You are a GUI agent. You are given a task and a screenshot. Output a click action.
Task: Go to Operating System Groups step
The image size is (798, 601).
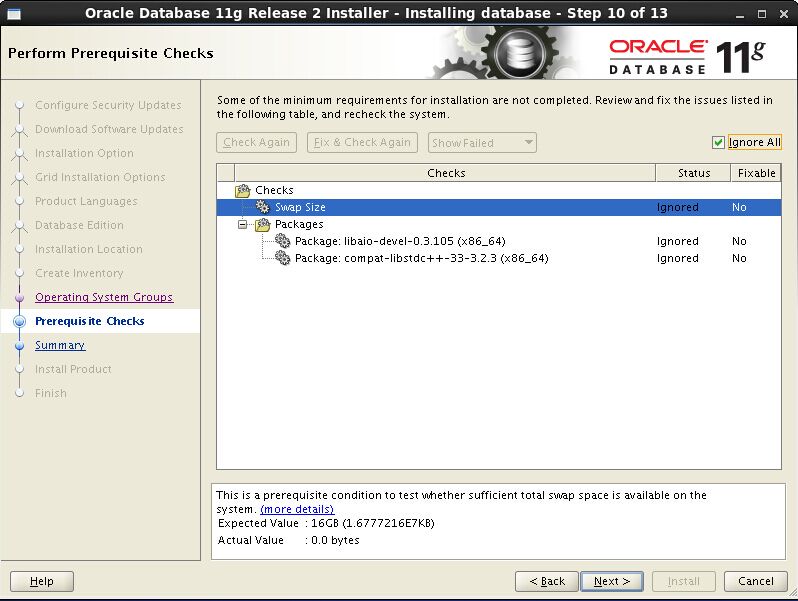tap(104, 297)
